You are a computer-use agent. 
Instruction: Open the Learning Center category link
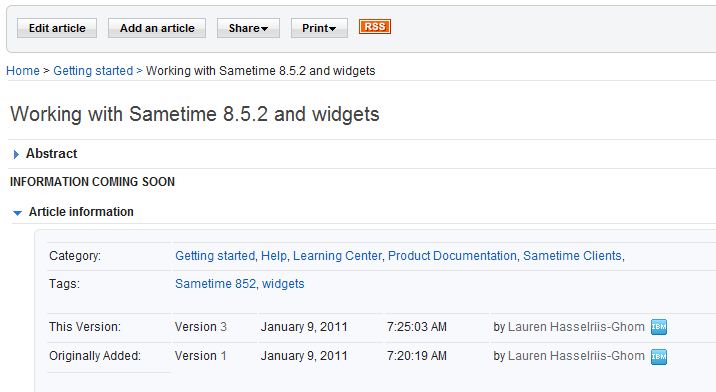[337, 256]
